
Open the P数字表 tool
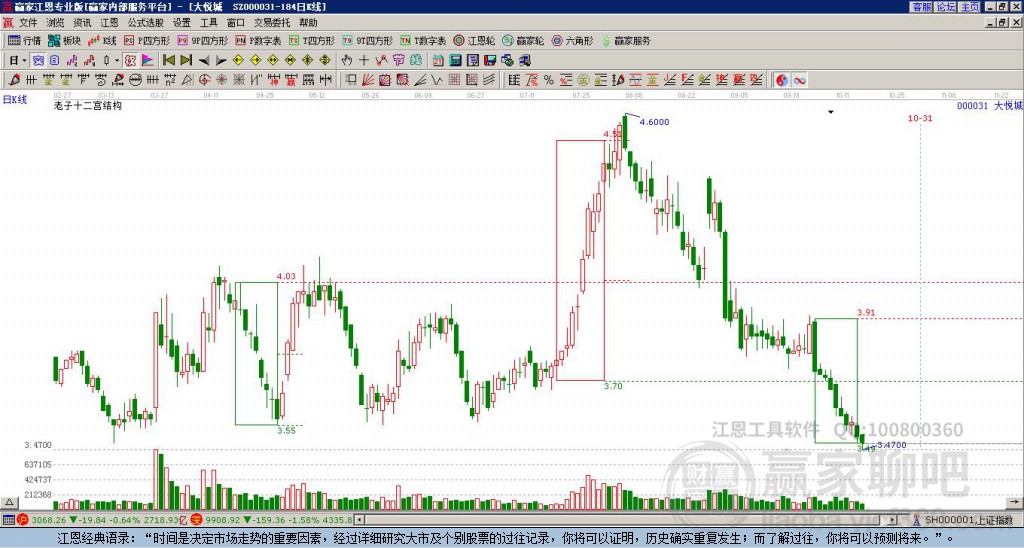click(258, 40)
